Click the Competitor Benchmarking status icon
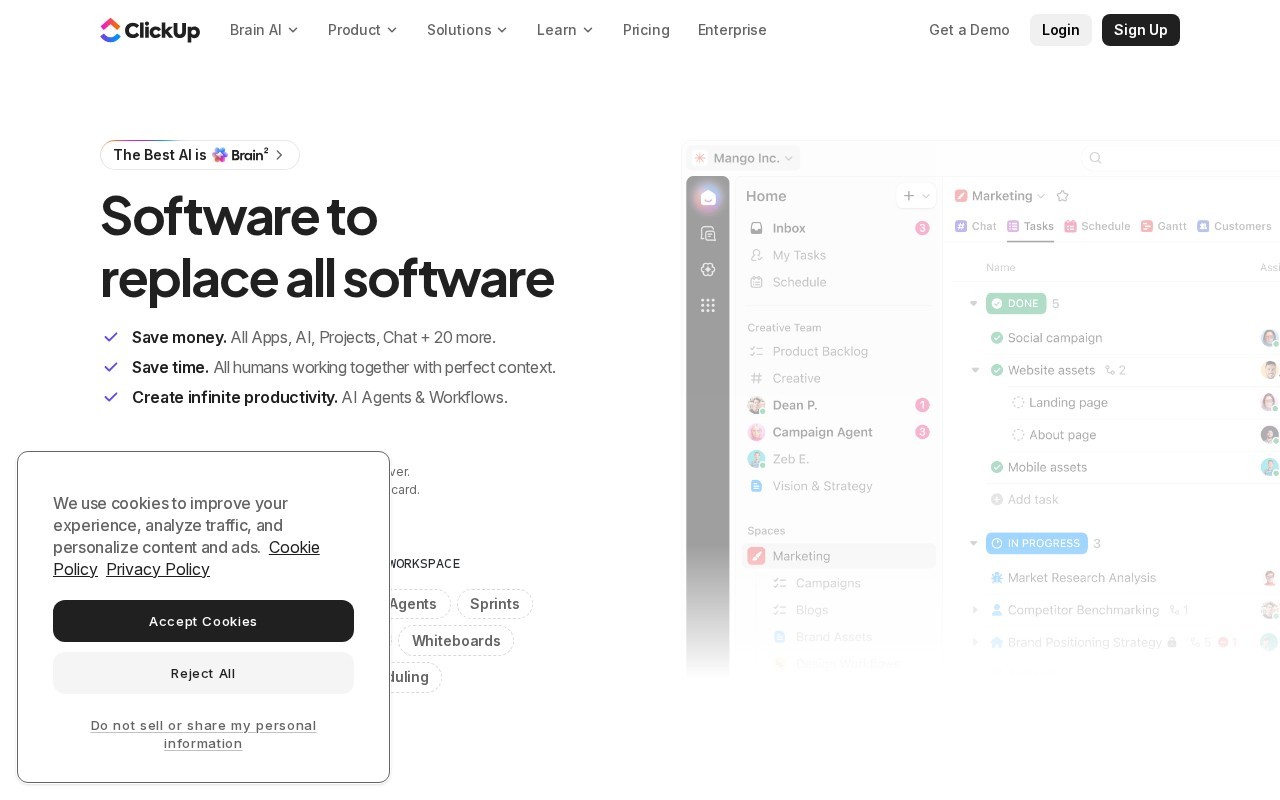1280x800 pixels. click(997, 610)
